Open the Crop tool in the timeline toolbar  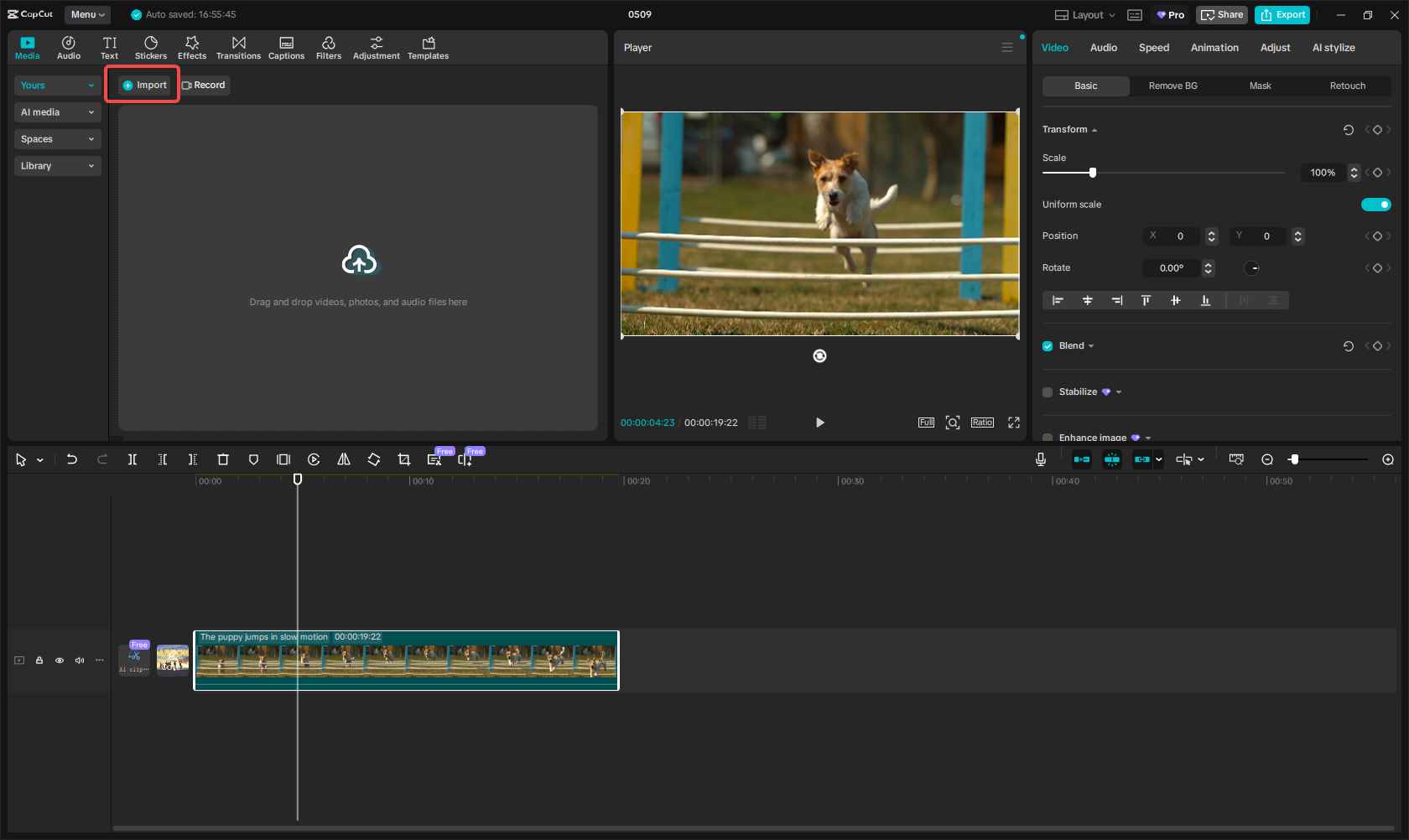tap(404, 459)
